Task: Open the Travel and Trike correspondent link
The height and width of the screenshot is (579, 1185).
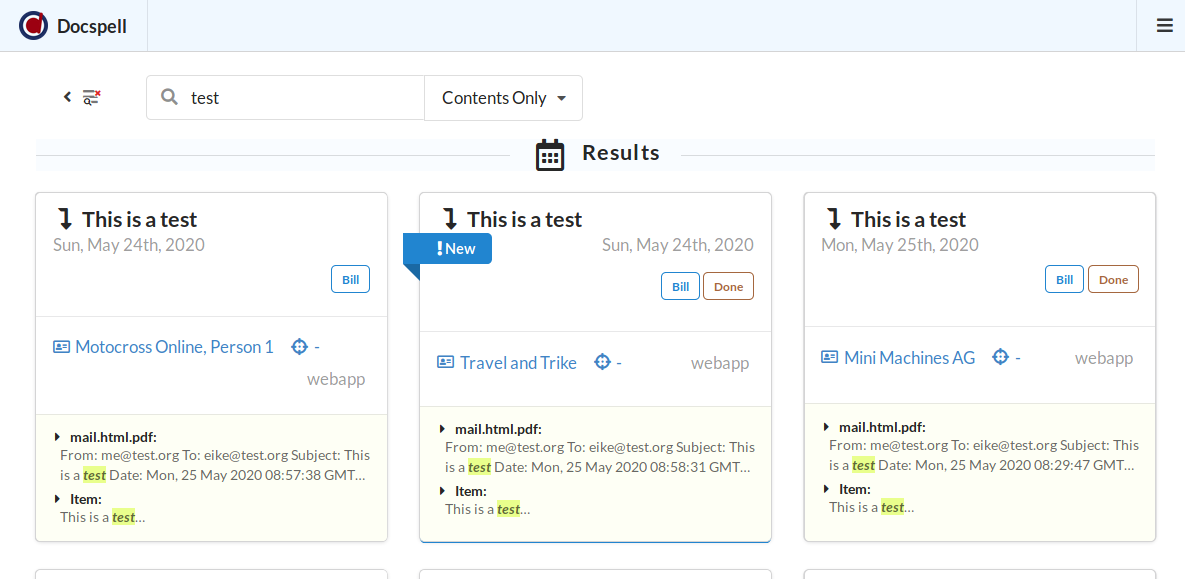Action: point(518,363)
